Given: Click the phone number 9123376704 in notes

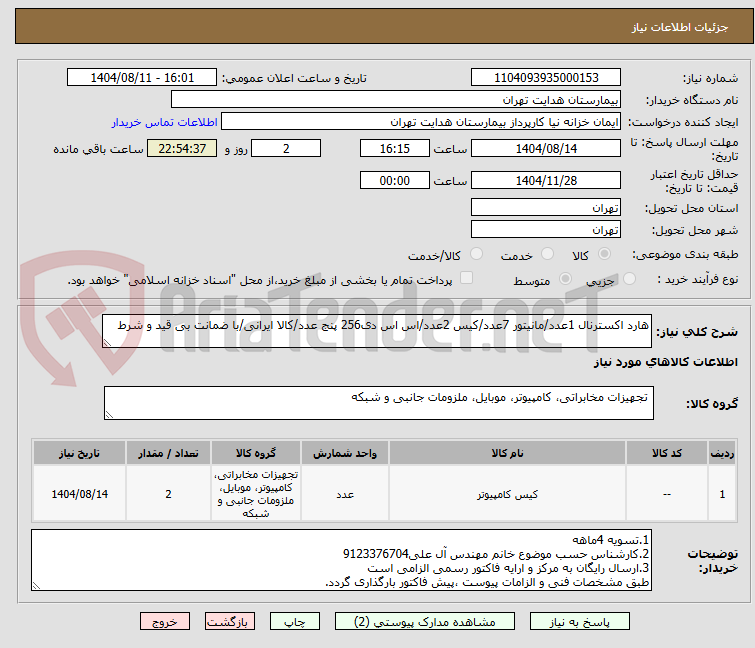Looking at the screenshot, I should coord(376,554).
